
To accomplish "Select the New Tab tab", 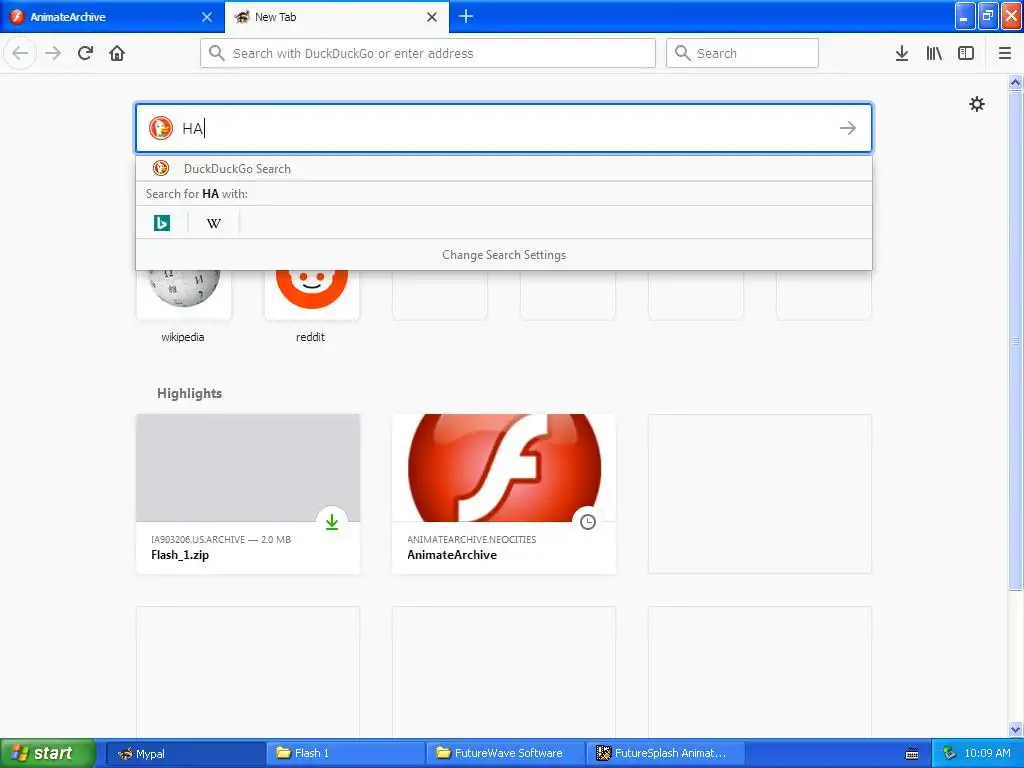I will pyautogui.click(x=337, y=17).
